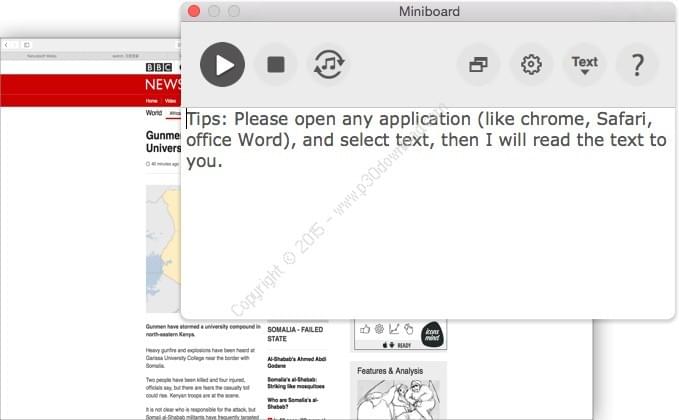Click the 'SOMALIA - FAILED STATE' heading
Image resolution: width=679 pixels, height=420 pixels.
pos(295,334)
